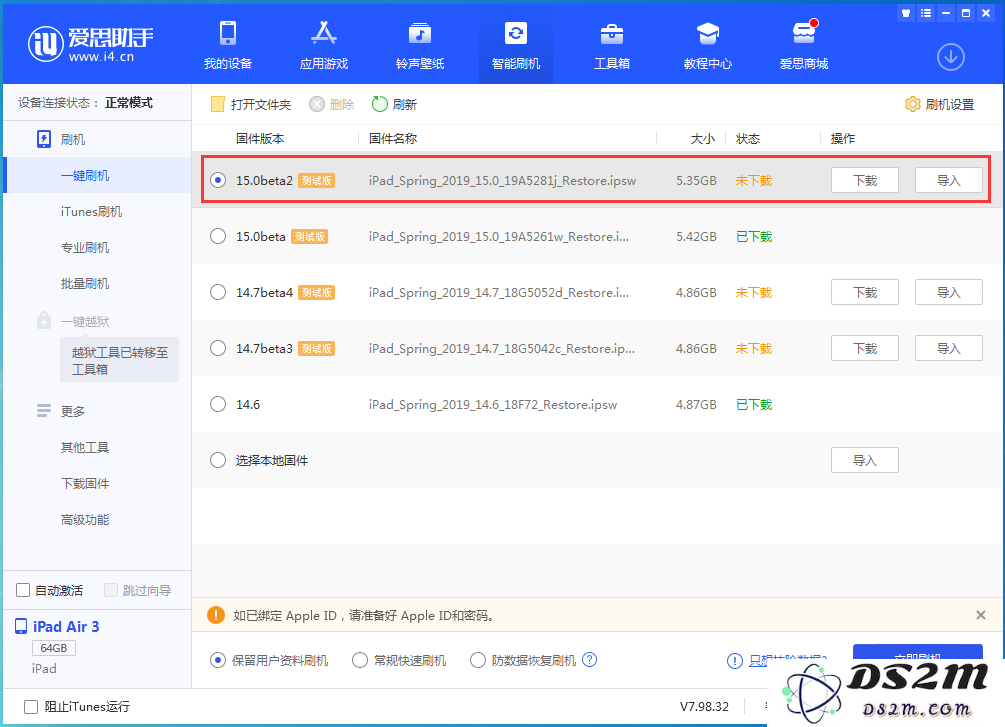Click the 已下载 status for 15.0beta
The image size is (1005, 727).
pyautogui.click(x=754, y=237)
